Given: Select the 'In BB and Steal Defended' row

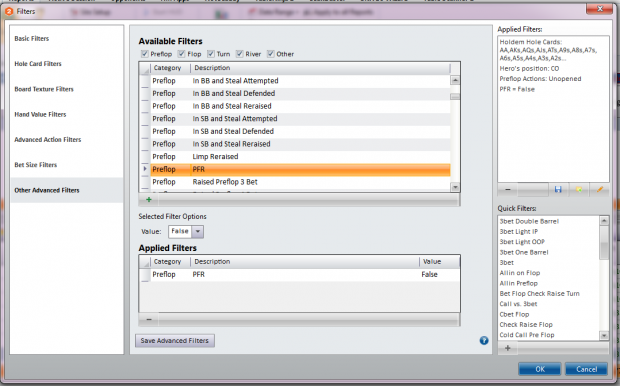Looking at the screenshot, I should [x=300, y=93].
